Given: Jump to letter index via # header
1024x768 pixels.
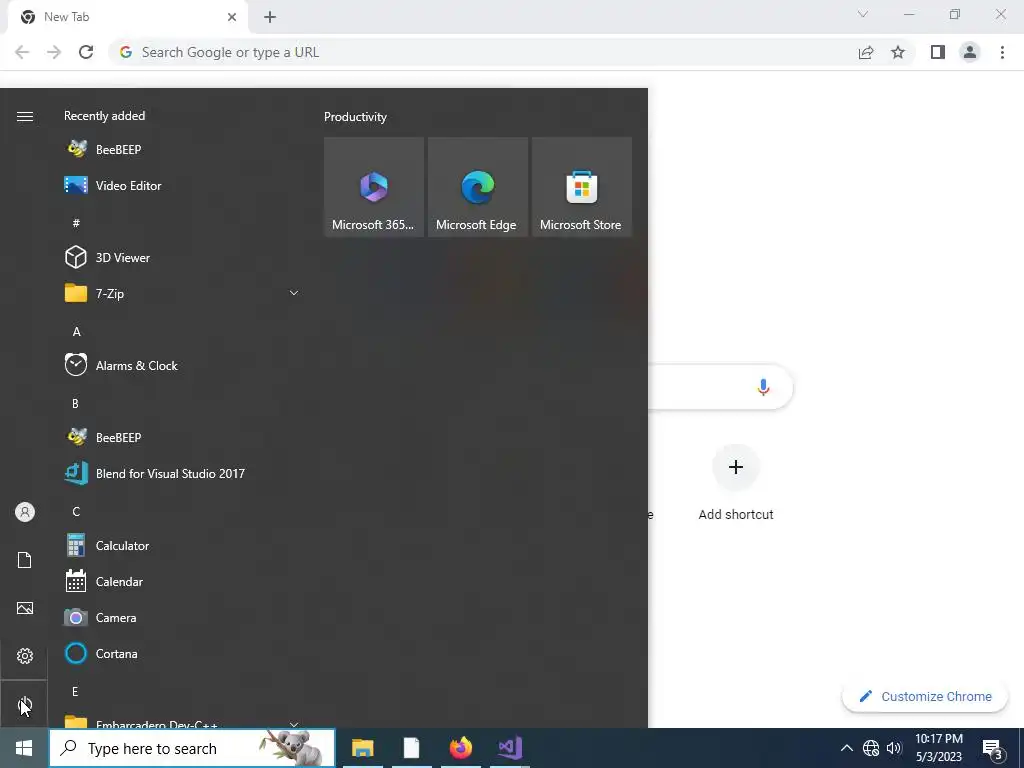Looking at the screenshot, I should 76,223.
